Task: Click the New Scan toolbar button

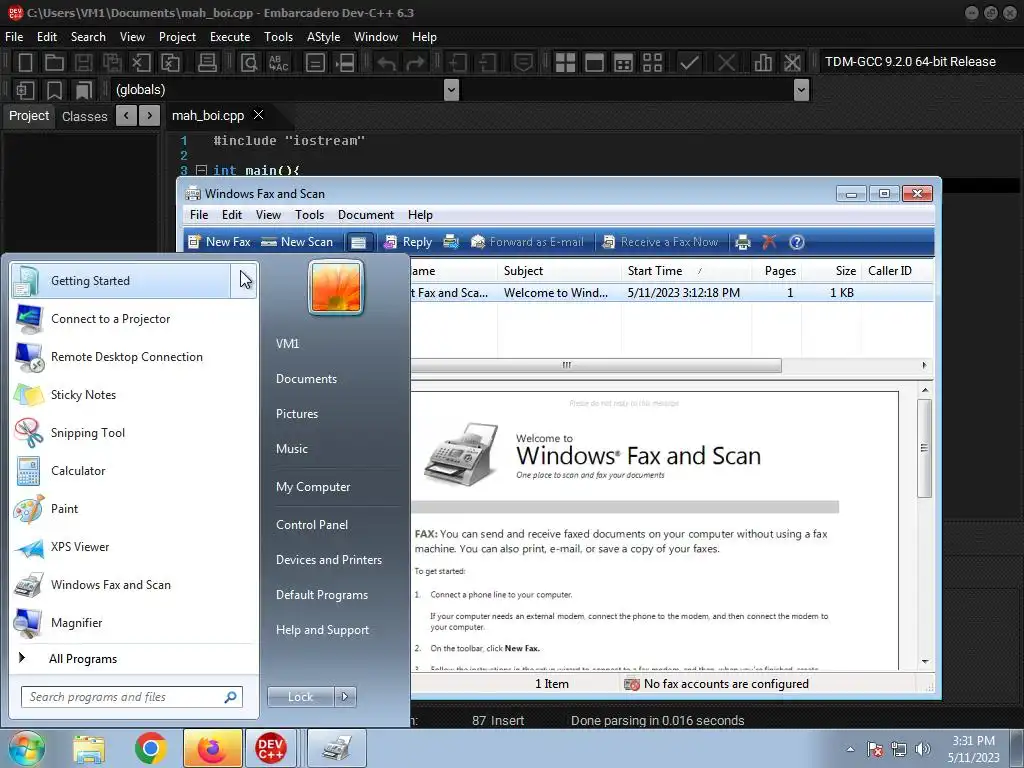Action: [x=296, y=242]
